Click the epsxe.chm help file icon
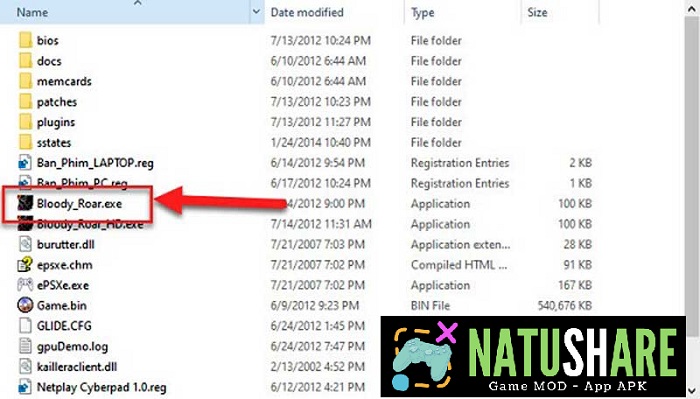Image resolution: width=700 pixels, height=399 pixels. (x=25, y=265)
